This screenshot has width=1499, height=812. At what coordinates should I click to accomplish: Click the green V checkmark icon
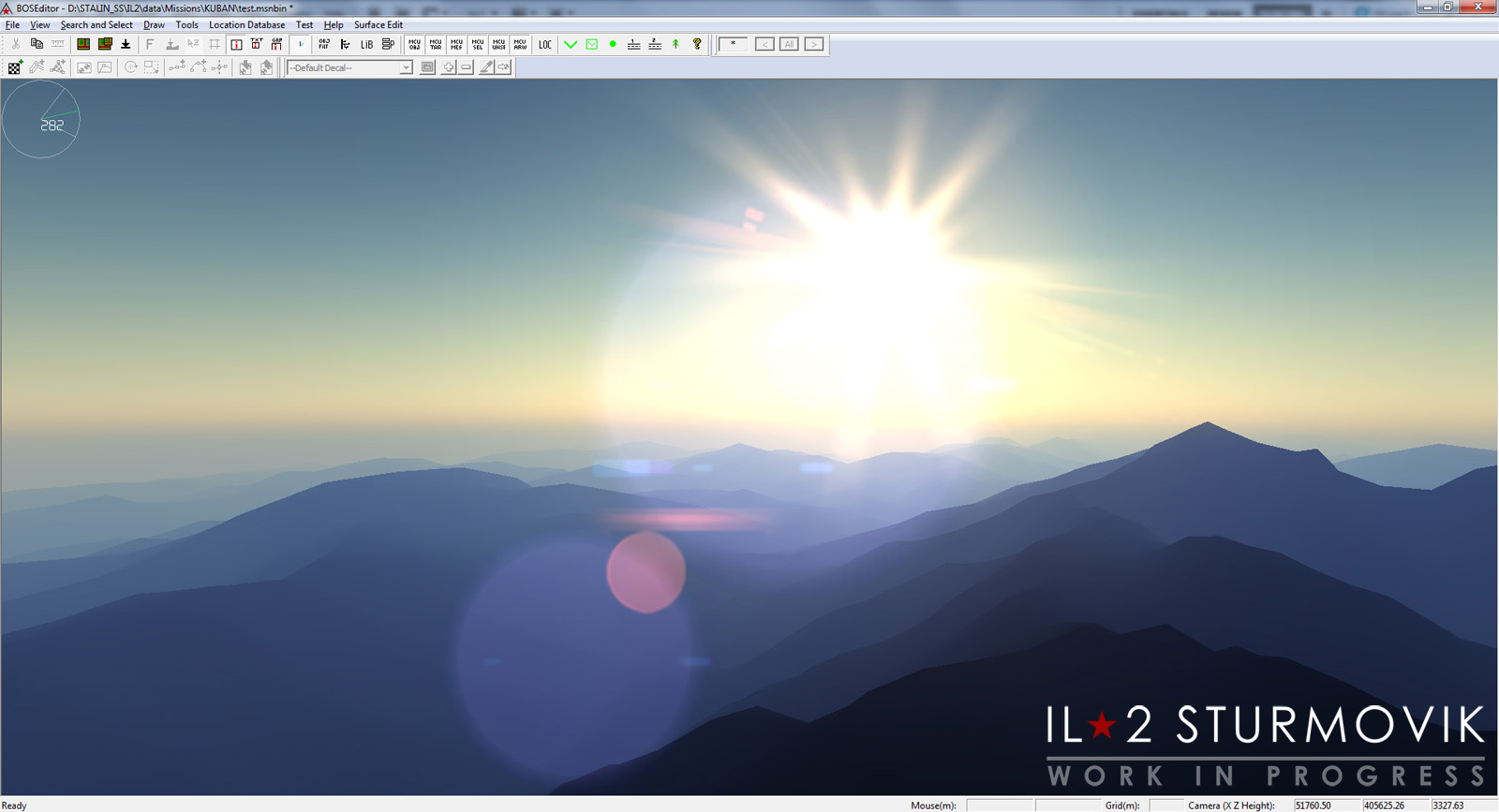coord(571,44)
